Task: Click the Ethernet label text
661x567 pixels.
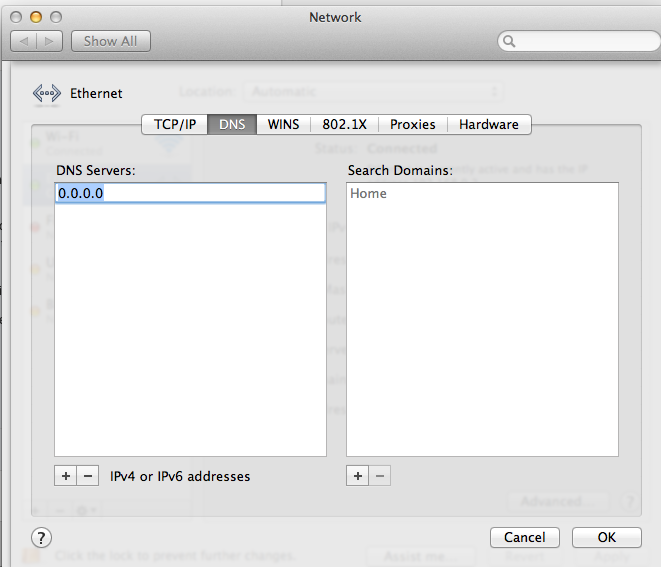Action: click(x=96, y=93)
